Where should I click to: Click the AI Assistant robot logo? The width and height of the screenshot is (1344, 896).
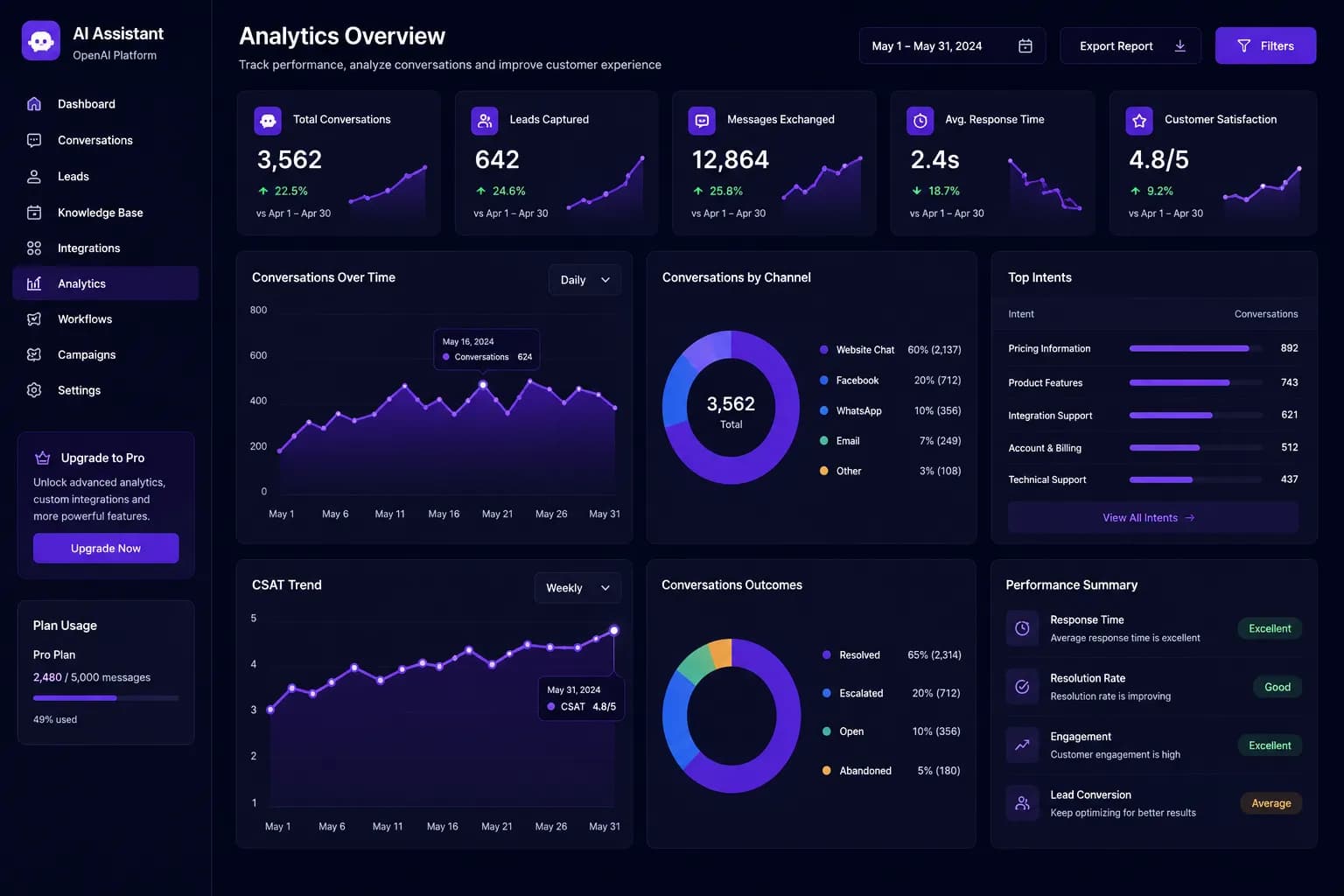41,41
